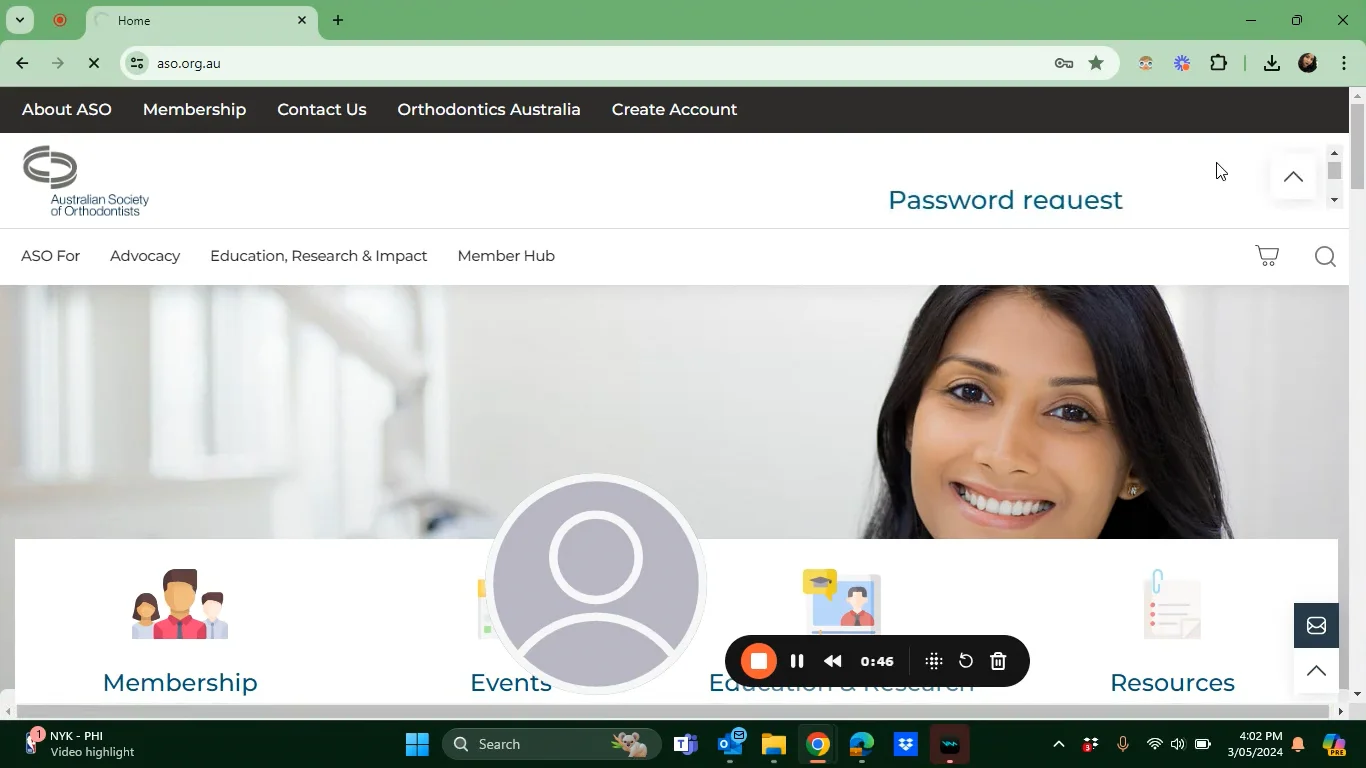1366x768 pixels.
Task: Click back-to-top chevron below envelope button
Action: point(1316,671)
